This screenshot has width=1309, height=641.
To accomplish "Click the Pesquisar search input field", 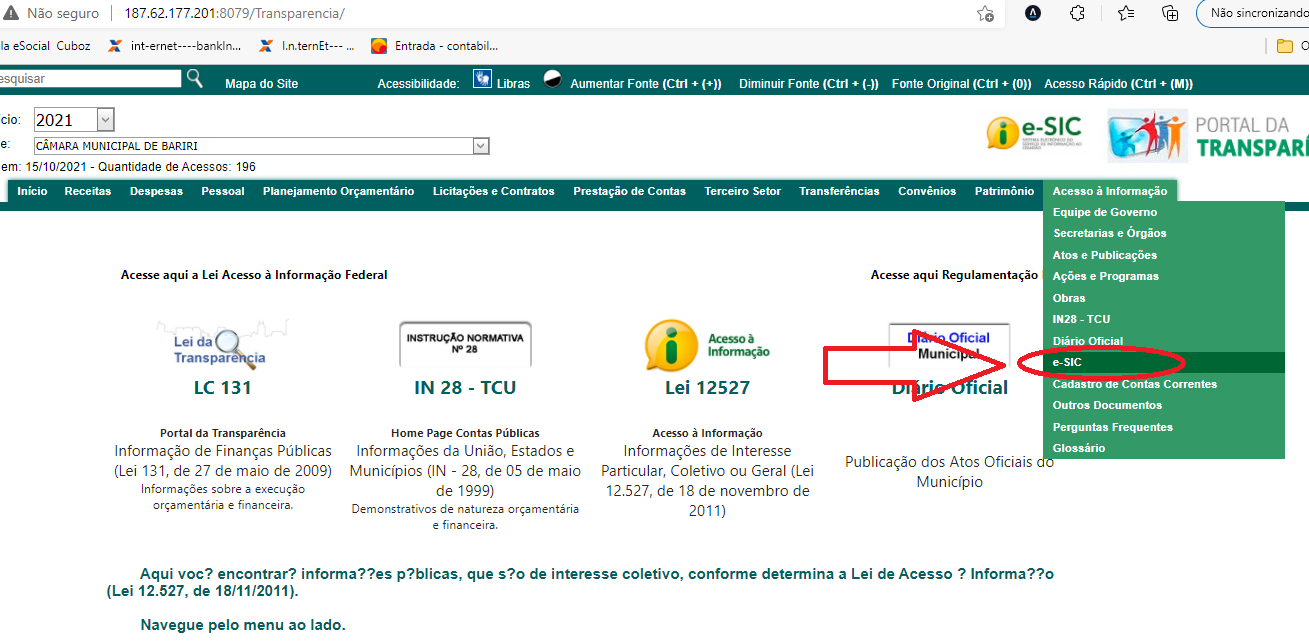I will 90,78.
